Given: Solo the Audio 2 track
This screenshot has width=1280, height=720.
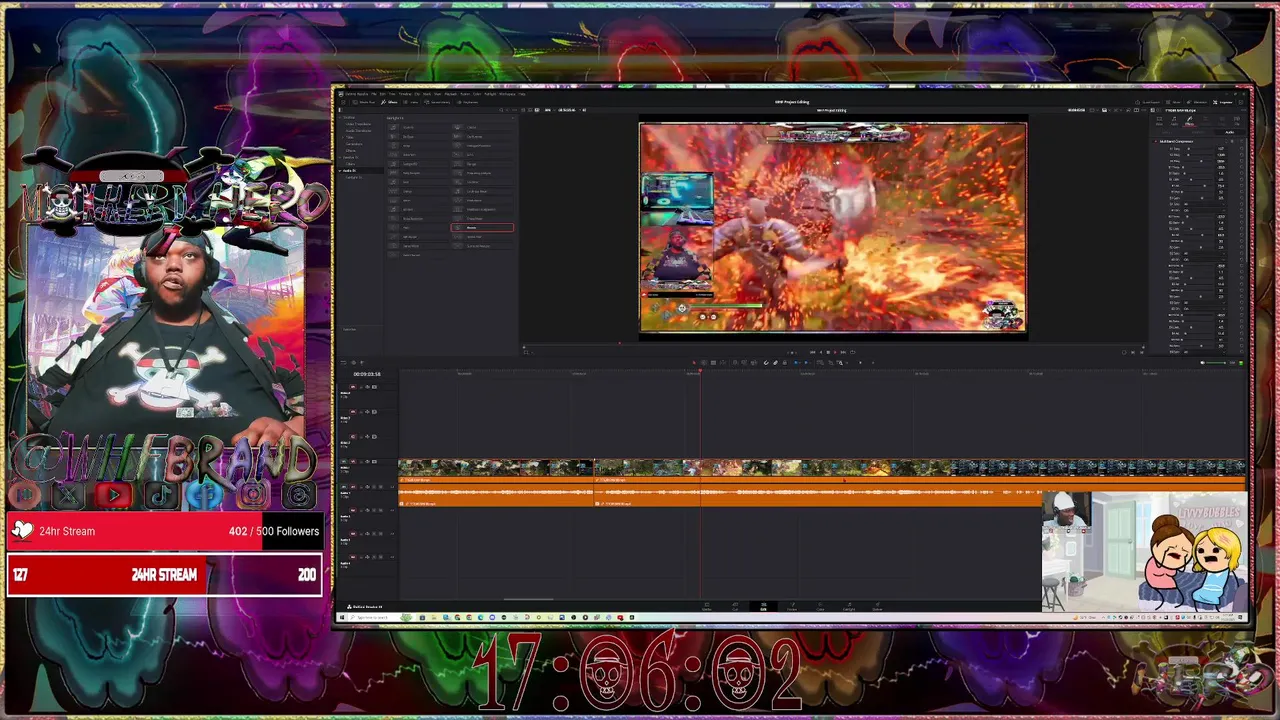Looking at the screenshot, I should point(374,510).
